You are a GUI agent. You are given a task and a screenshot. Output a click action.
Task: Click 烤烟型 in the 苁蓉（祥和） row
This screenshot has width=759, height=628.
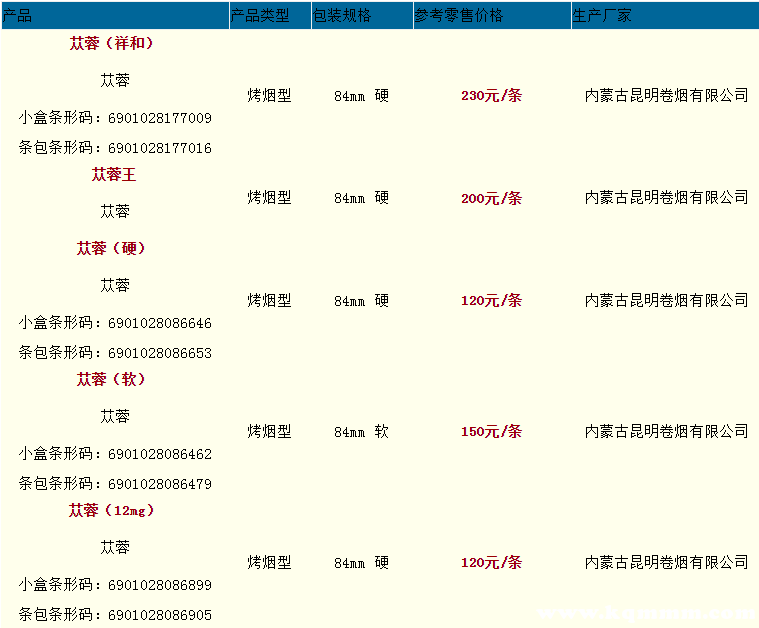pos(270,95)
